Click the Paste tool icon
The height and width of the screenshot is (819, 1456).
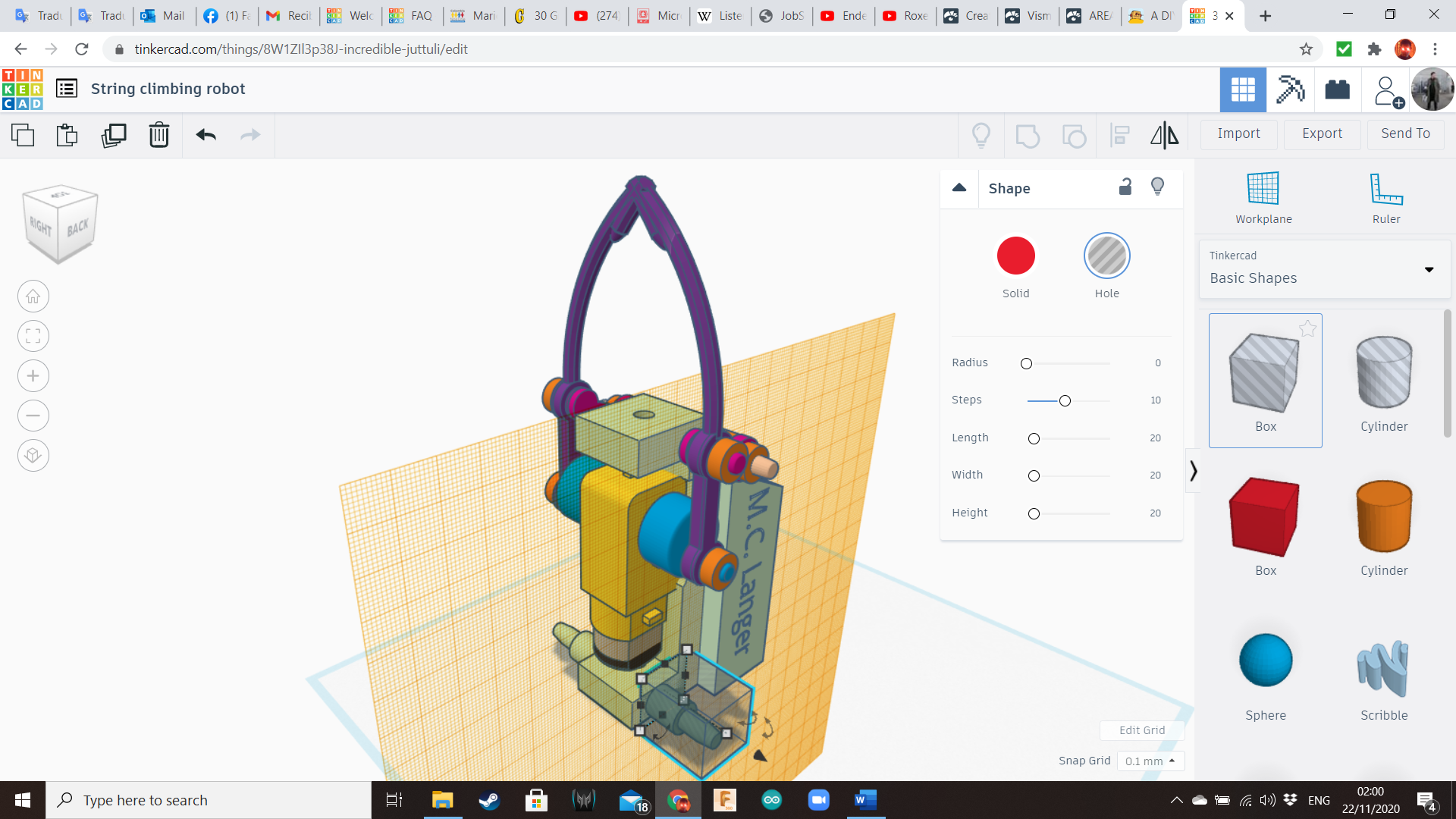[x=67, y=135]
